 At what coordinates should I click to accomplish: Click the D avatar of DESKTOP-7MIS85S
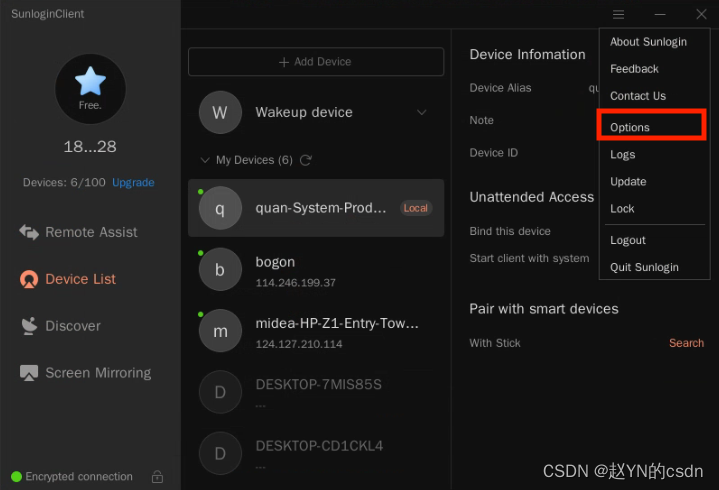click(220, 392)
